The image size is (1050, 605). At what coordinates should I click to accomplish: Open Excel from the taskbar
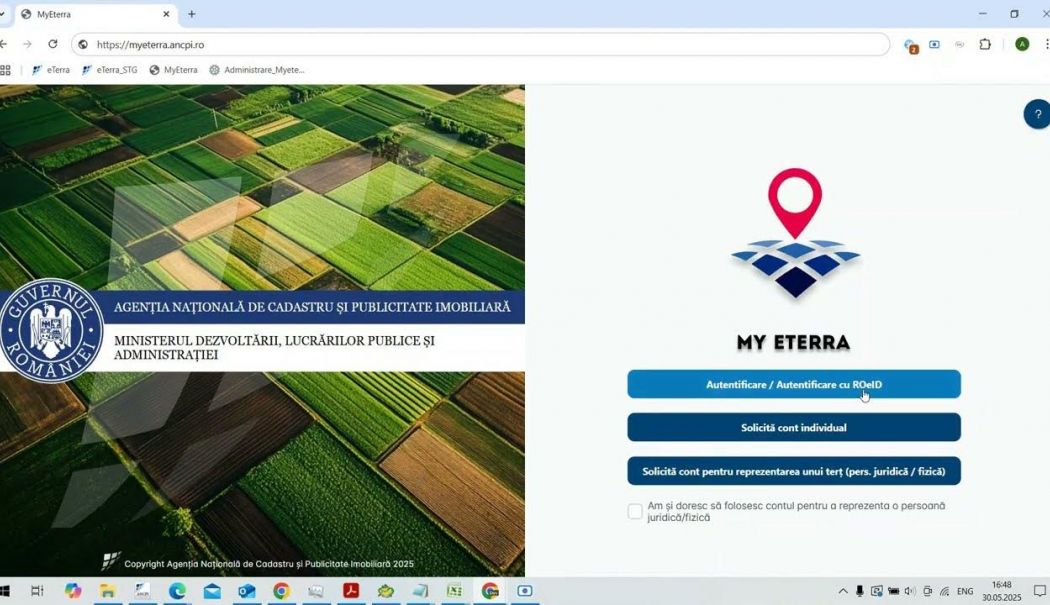455,591
